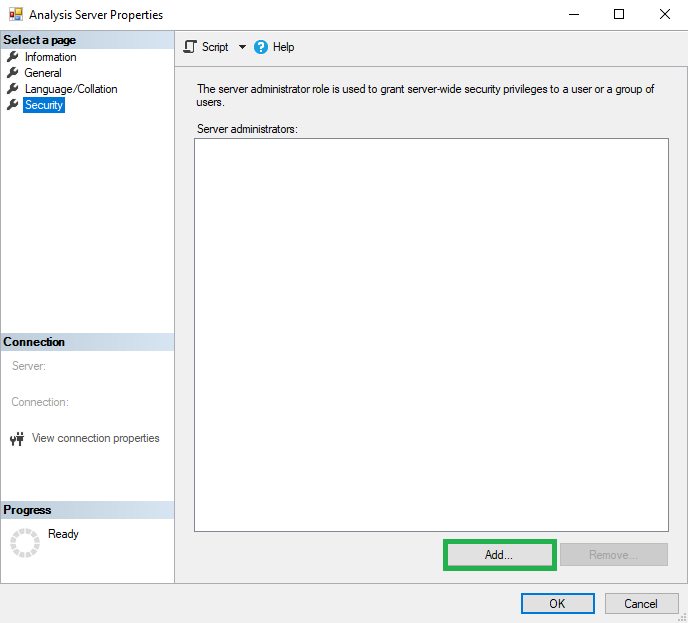The image size is (688, 623).
Task: Click the 'Server administrators:' label
Action: [x=247, y=129]
